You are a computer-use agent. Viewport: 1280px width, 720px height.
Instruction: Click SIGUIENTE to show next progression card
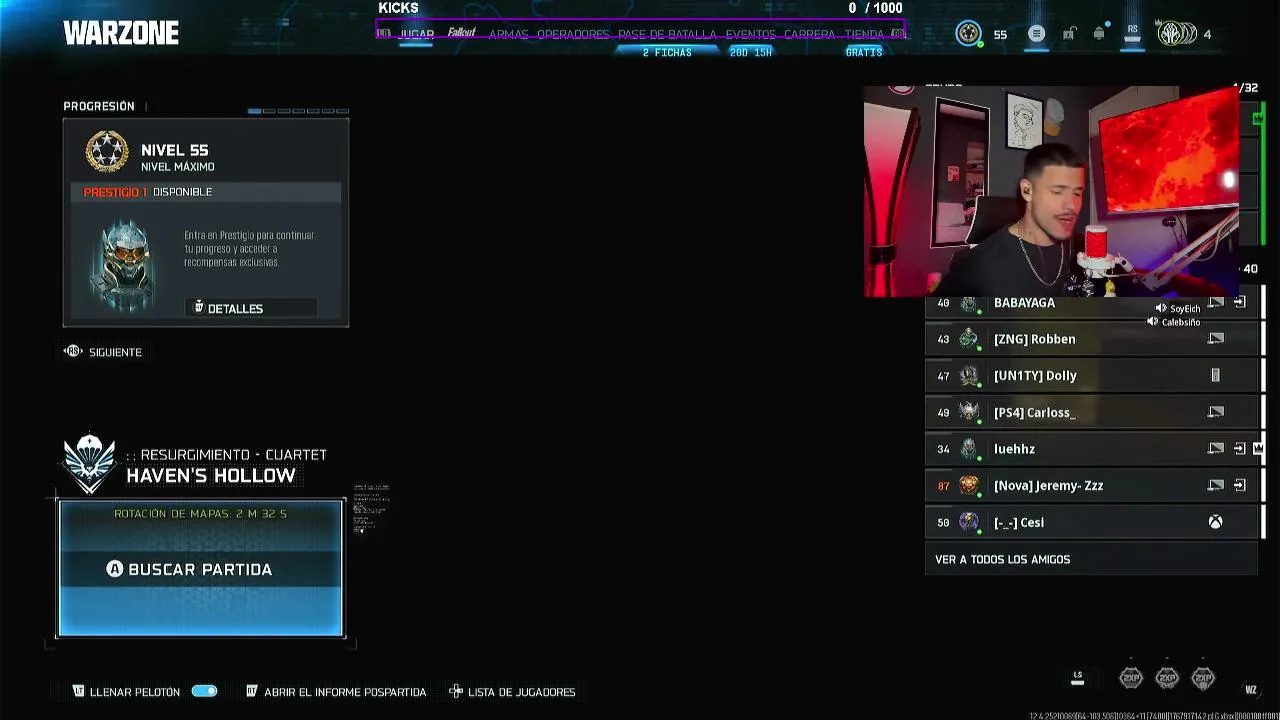click(103, 352)
